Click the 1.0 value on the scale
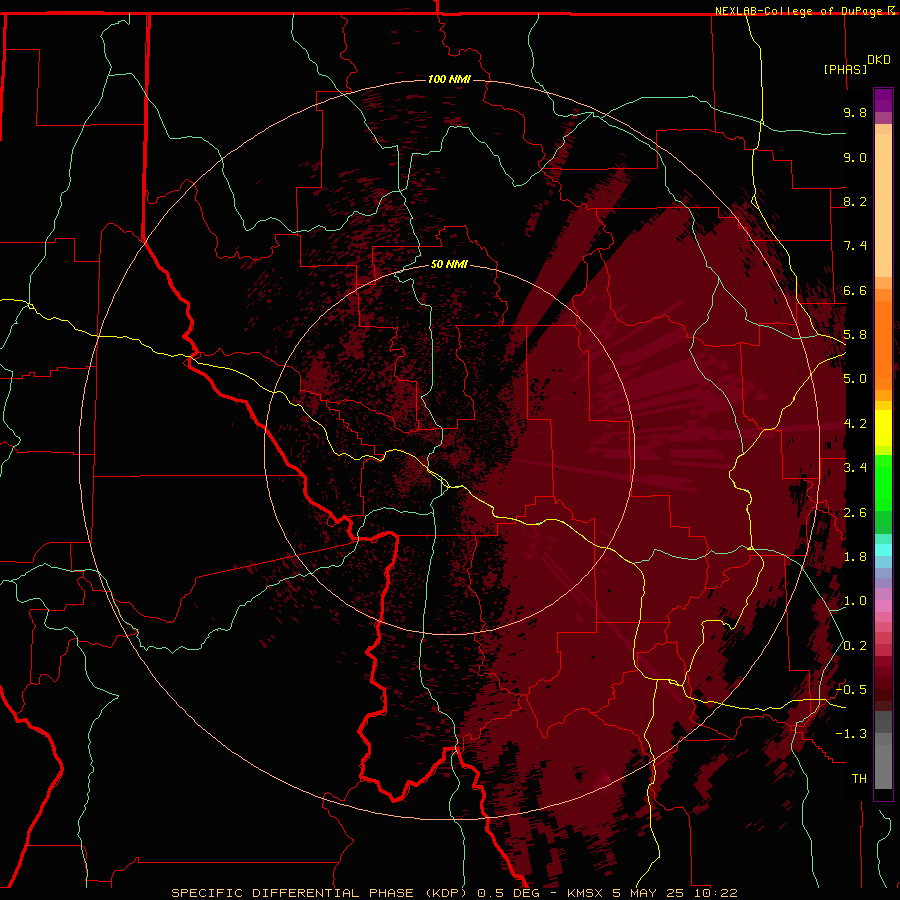The height and width of the screenshot is (900, 900). point(855,601)
